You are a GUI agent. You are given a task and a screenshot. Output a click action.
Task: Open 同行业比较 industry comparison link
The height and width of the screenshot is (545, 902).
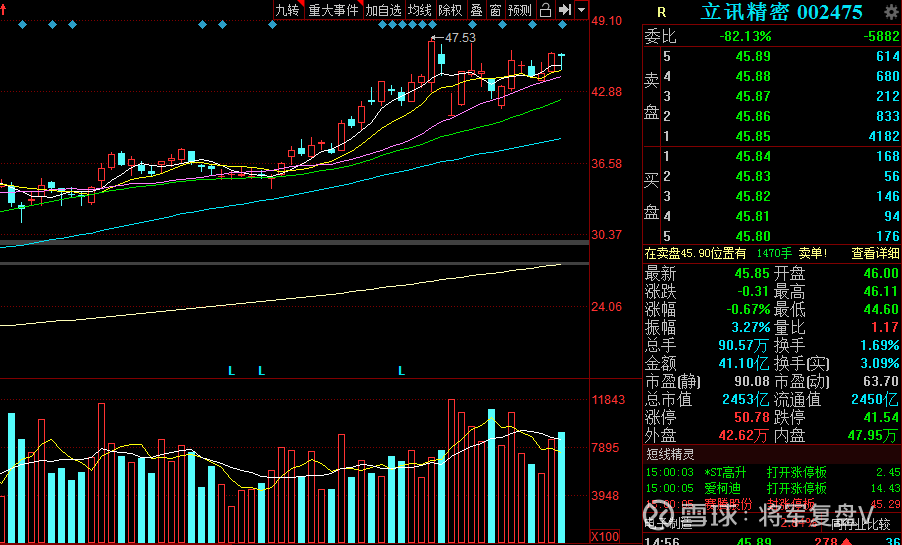[x=860, y=523]
